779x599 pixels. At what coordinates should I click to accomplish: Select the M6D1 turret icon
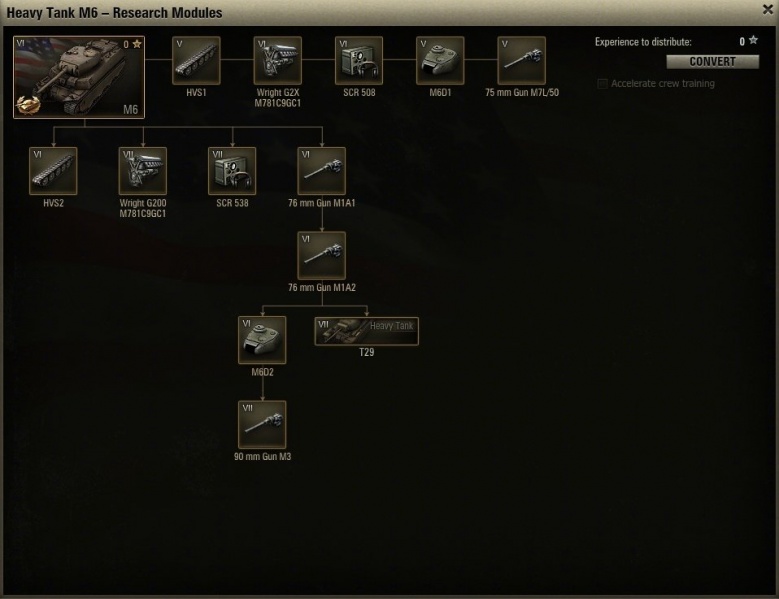tap(440, 60)
